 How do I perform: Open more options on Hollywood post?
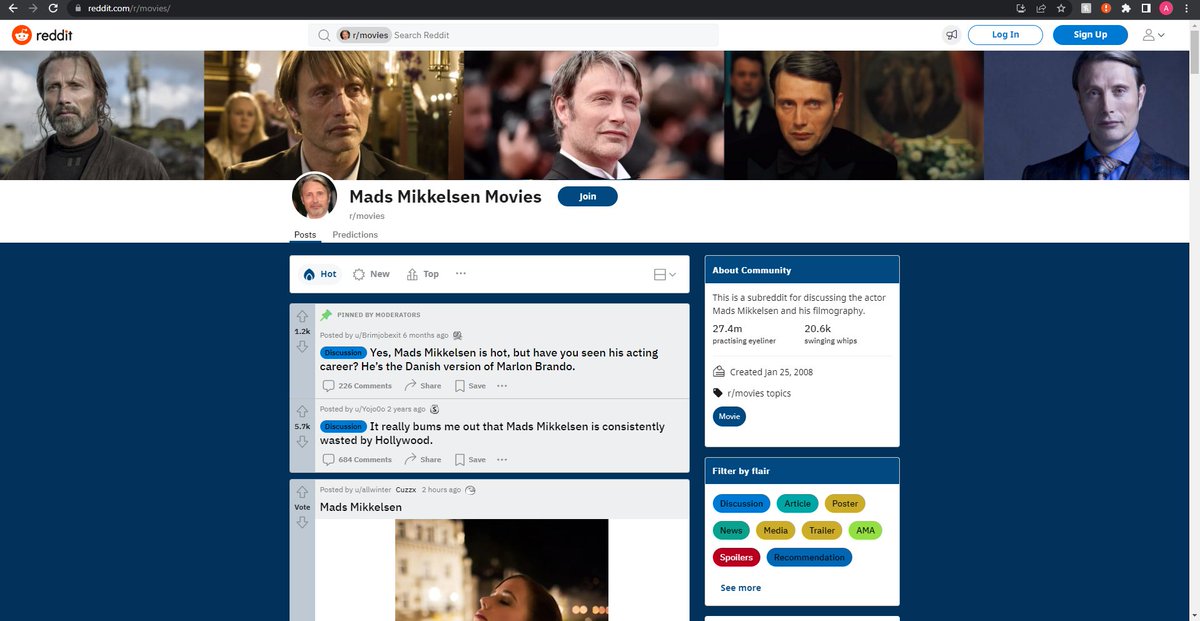tap(502, 459)
